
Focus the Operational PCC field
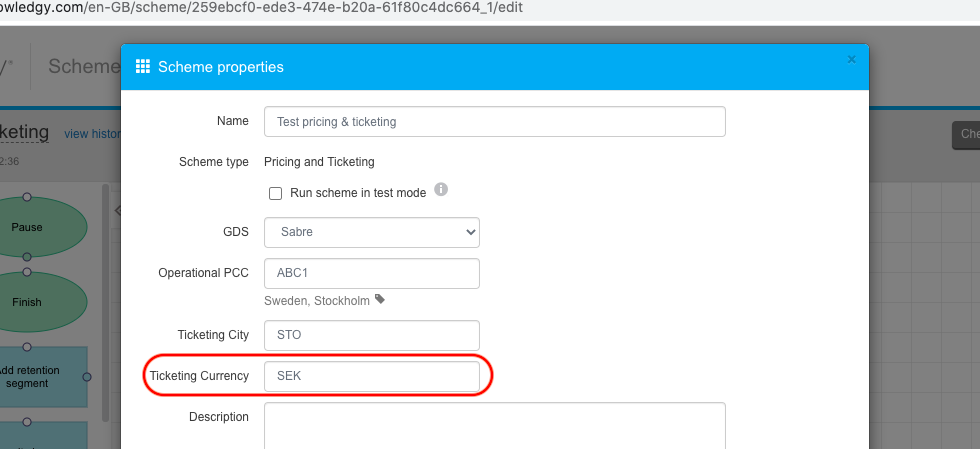point(372,274)
